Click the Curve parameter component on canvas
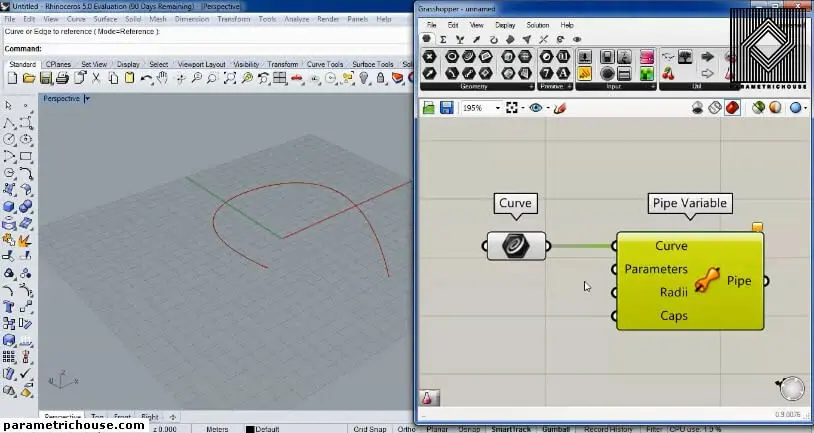The width and height of the screenshot is (814, 433). (517, 245)
